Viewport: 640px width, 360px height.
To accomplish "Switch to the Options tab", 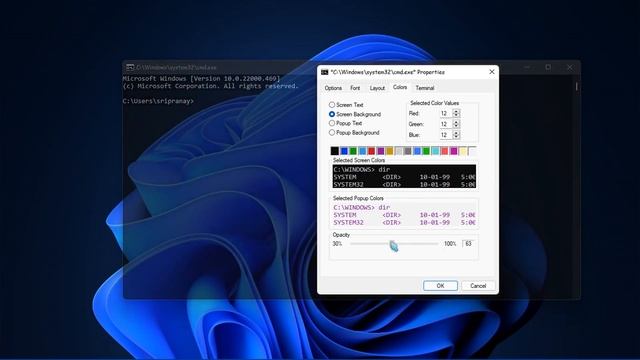I will coord(333,88).
